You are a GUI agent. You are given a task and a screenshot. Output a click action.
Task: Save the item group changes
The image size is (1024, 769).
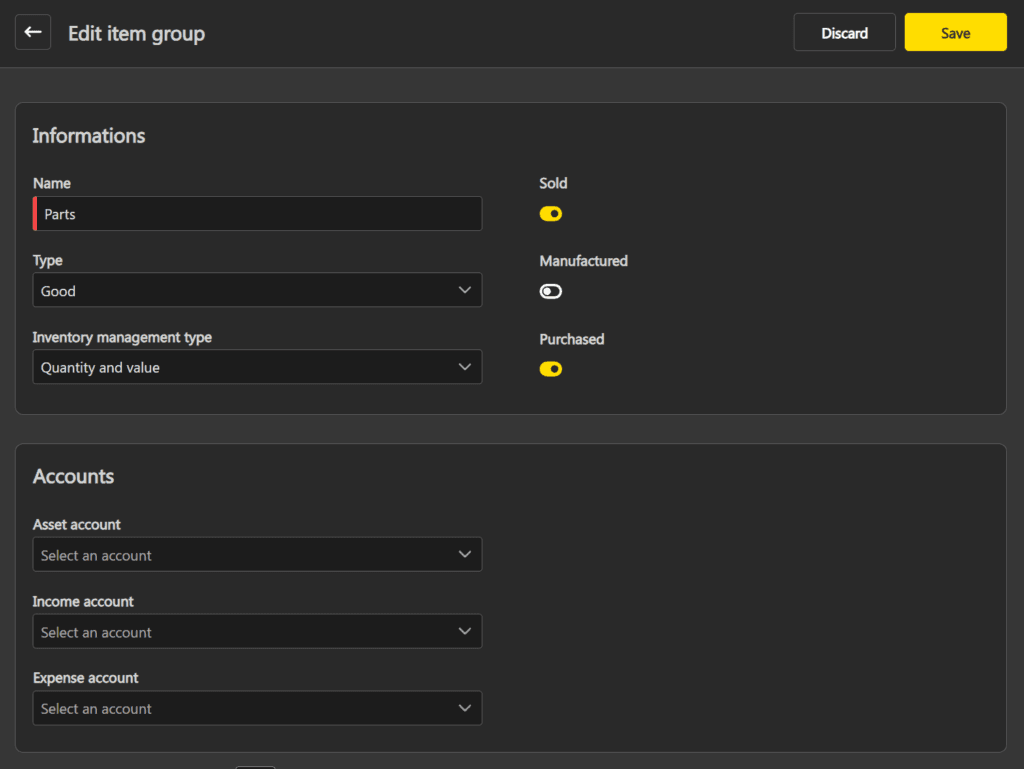(955, 33)
